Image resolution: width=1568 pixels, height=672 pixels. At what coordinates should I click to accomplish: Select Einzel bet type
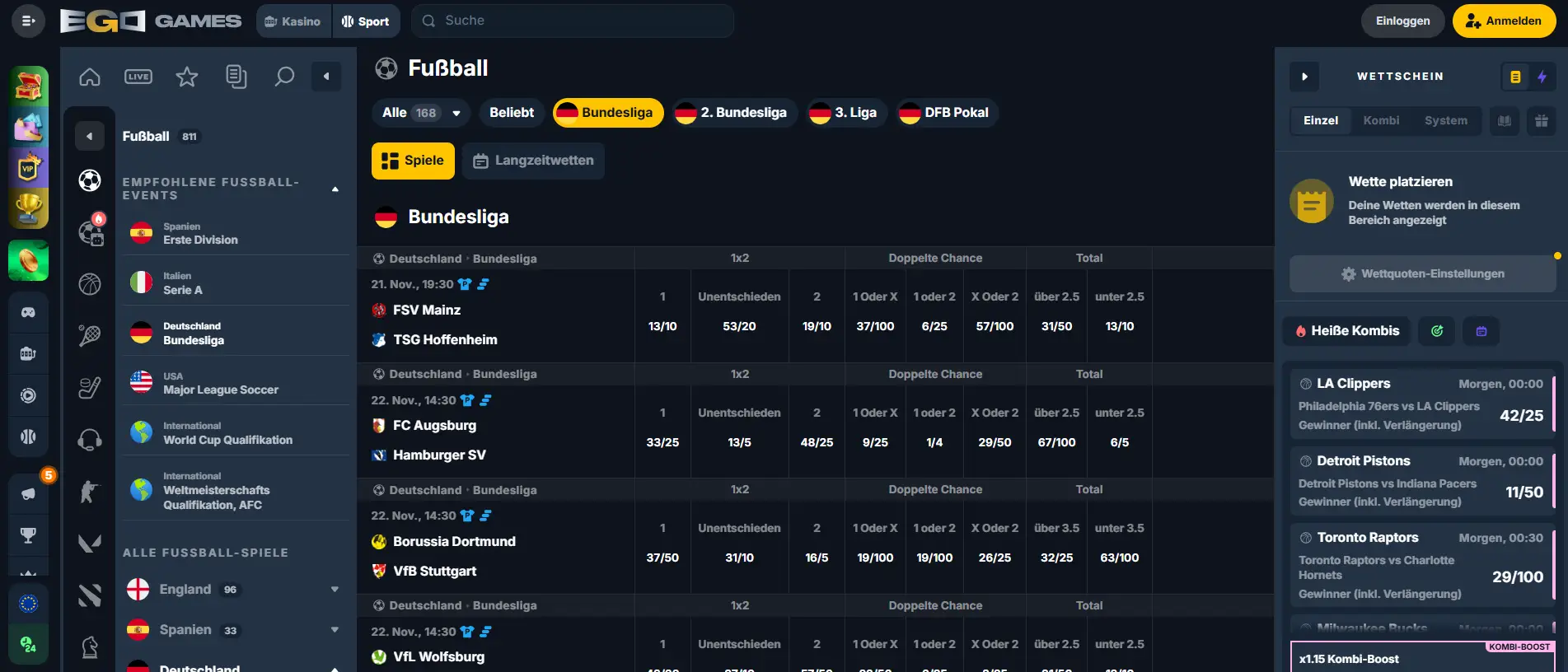pyautogui.click(x=1321, y=120)
